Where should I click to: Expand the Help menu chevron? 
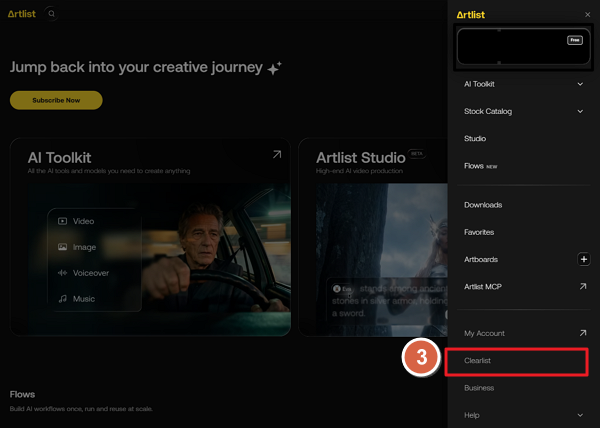[580, 415]
